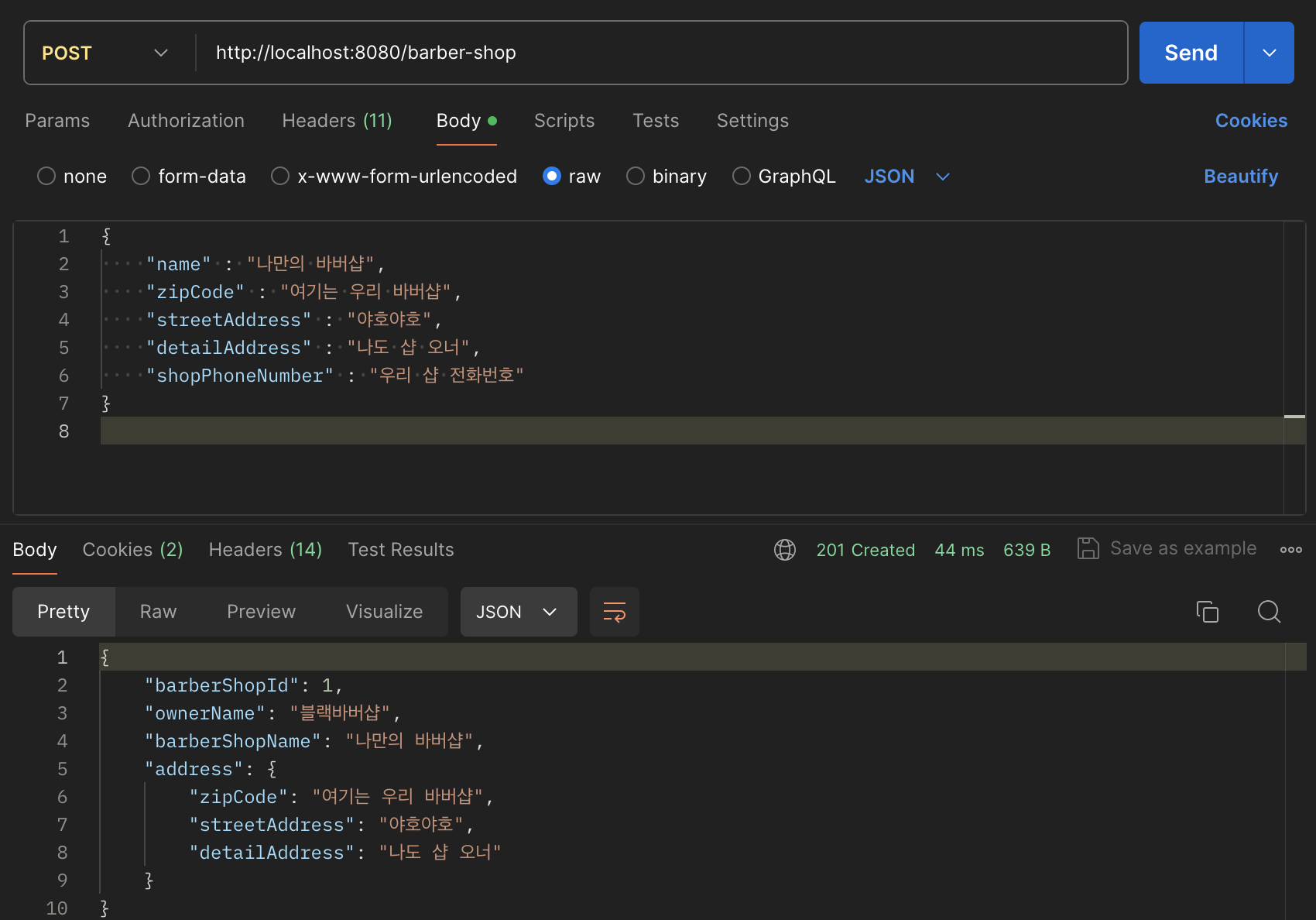
Task: Switch to Pretty response view
Action: coord(63,612)
